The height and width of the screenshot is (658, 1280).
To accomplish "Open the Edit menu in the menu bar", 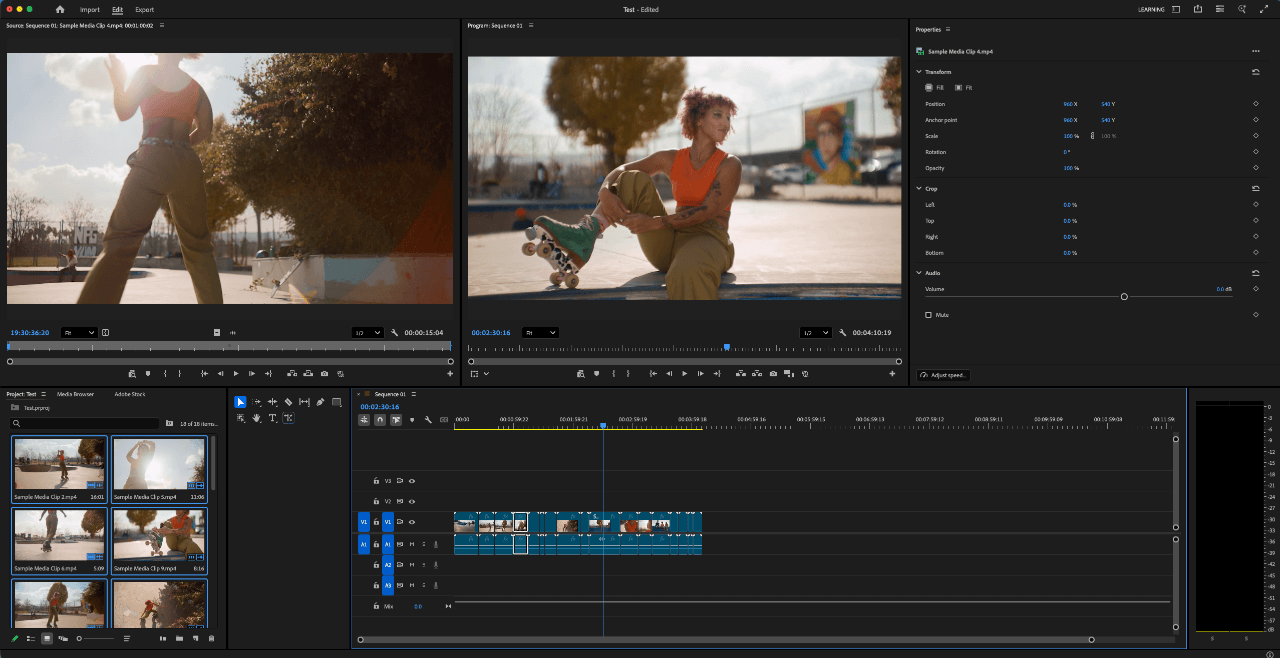I will point(117,9).
